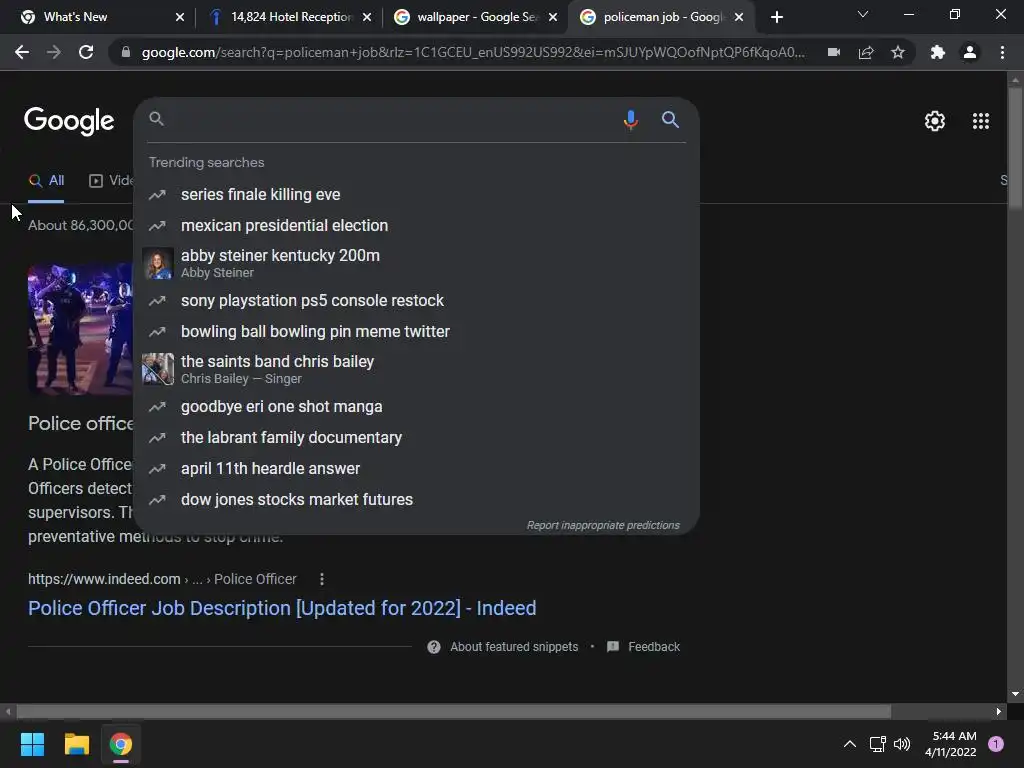The height and width of the screenshot is (768, 1024).
Task: Select suggestion the labrant family documentary
Action: click(x=416, y=438)
